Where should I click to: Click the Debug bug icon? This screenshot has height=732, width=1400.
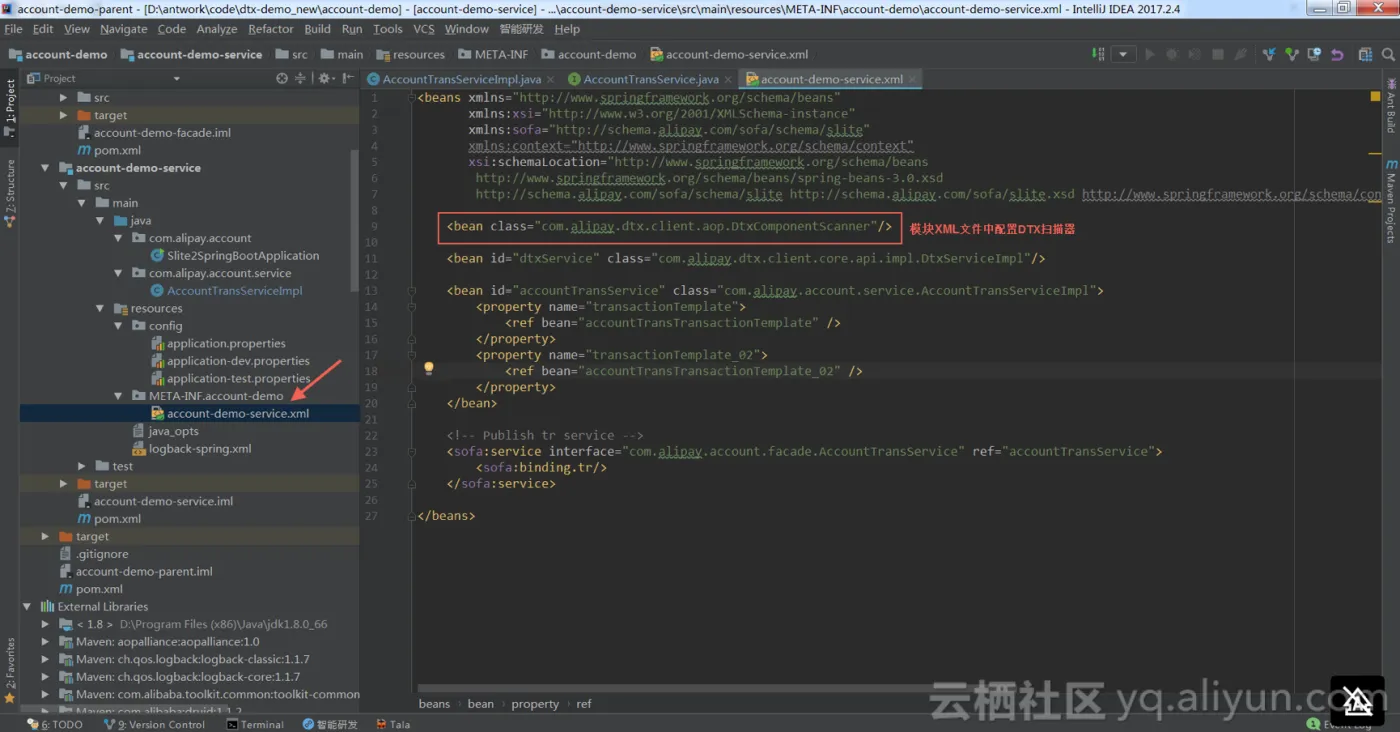pos(1172,54)
